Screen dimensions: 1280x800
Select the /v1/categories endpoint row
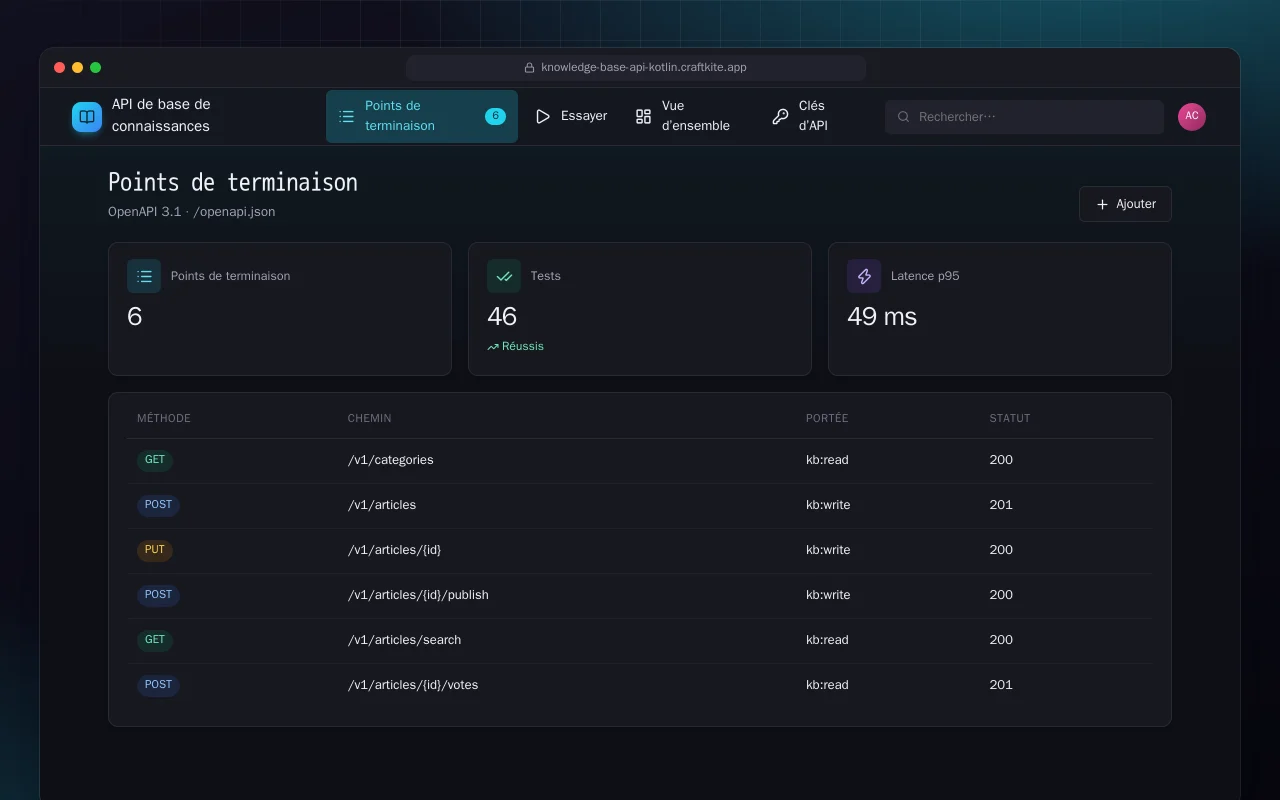coord(640,460)
